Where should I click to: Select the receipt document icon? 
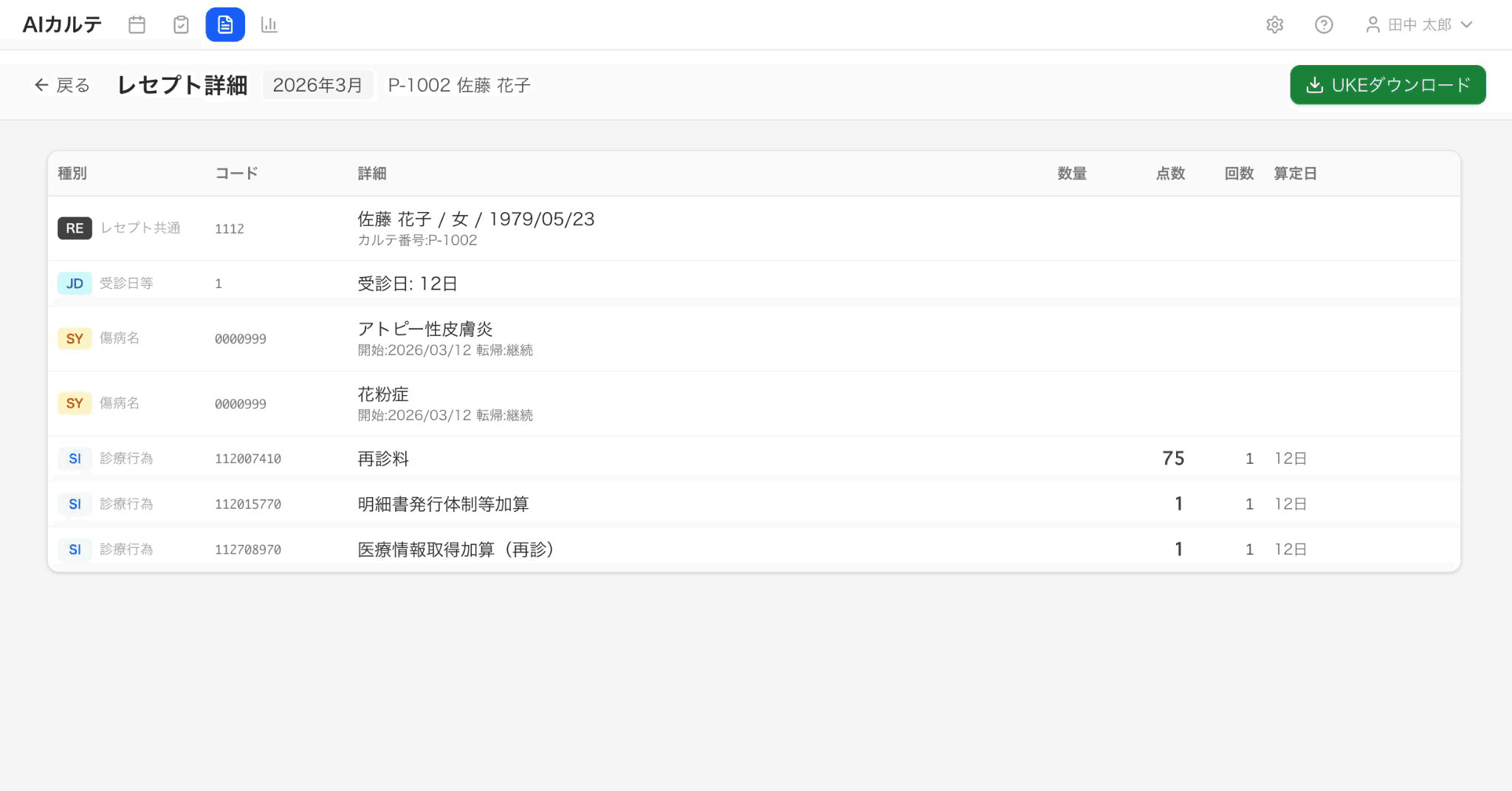(x=225, y=25)
